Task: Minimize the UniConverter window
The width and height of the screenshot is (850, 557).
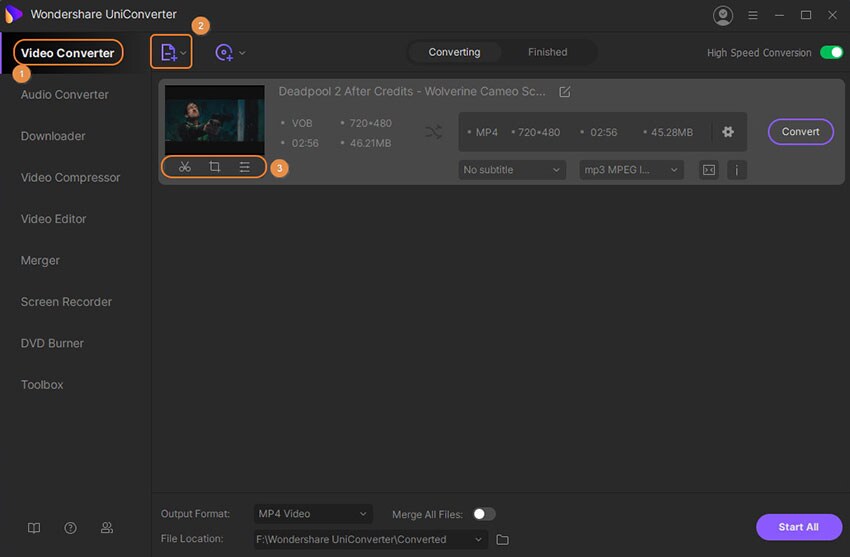Action: (x=780, y=15)
